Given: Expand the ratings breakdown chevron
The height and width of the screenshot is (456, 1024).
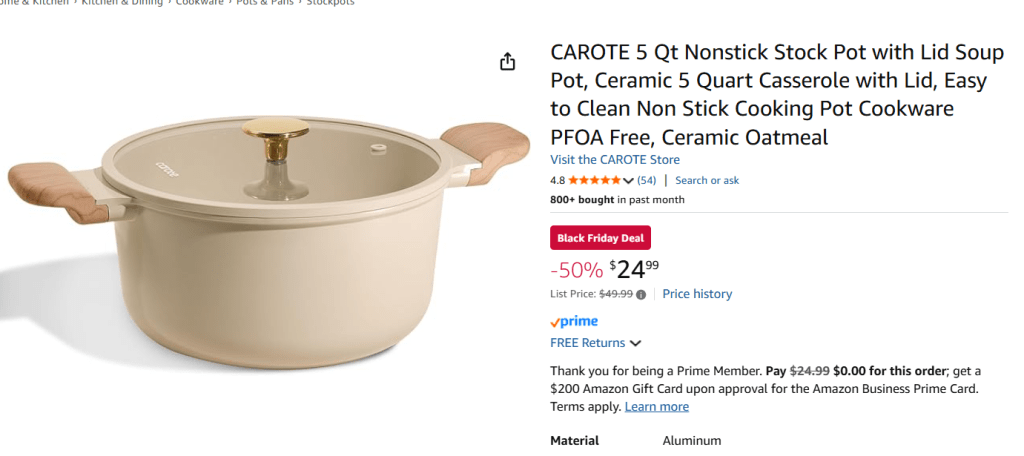Looking at the screenshot, I should 629,181.
